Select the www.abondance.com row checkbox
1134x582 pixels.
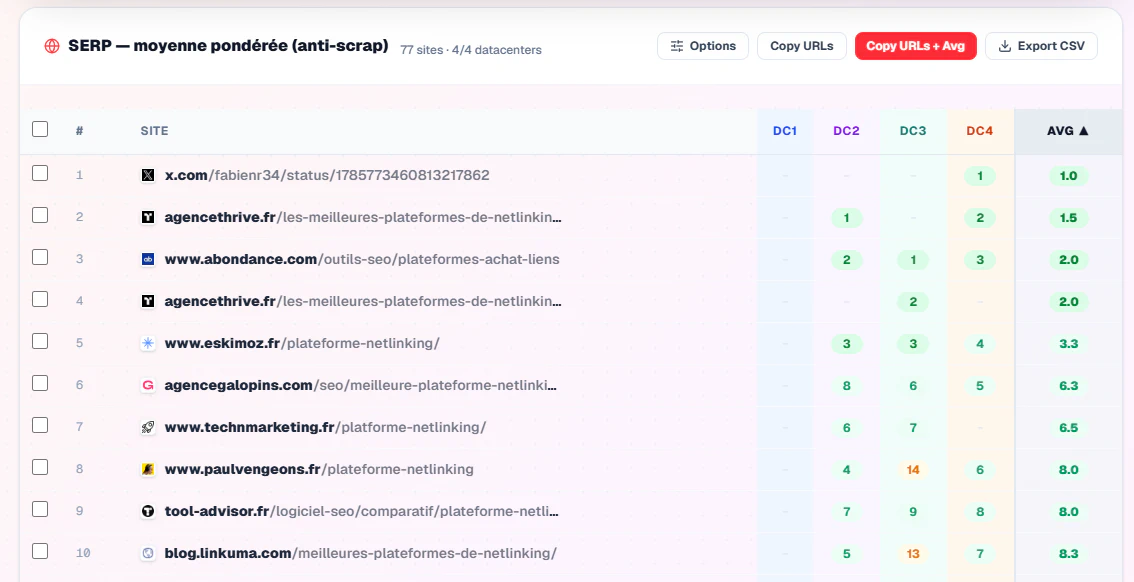[x=40, y=257]
